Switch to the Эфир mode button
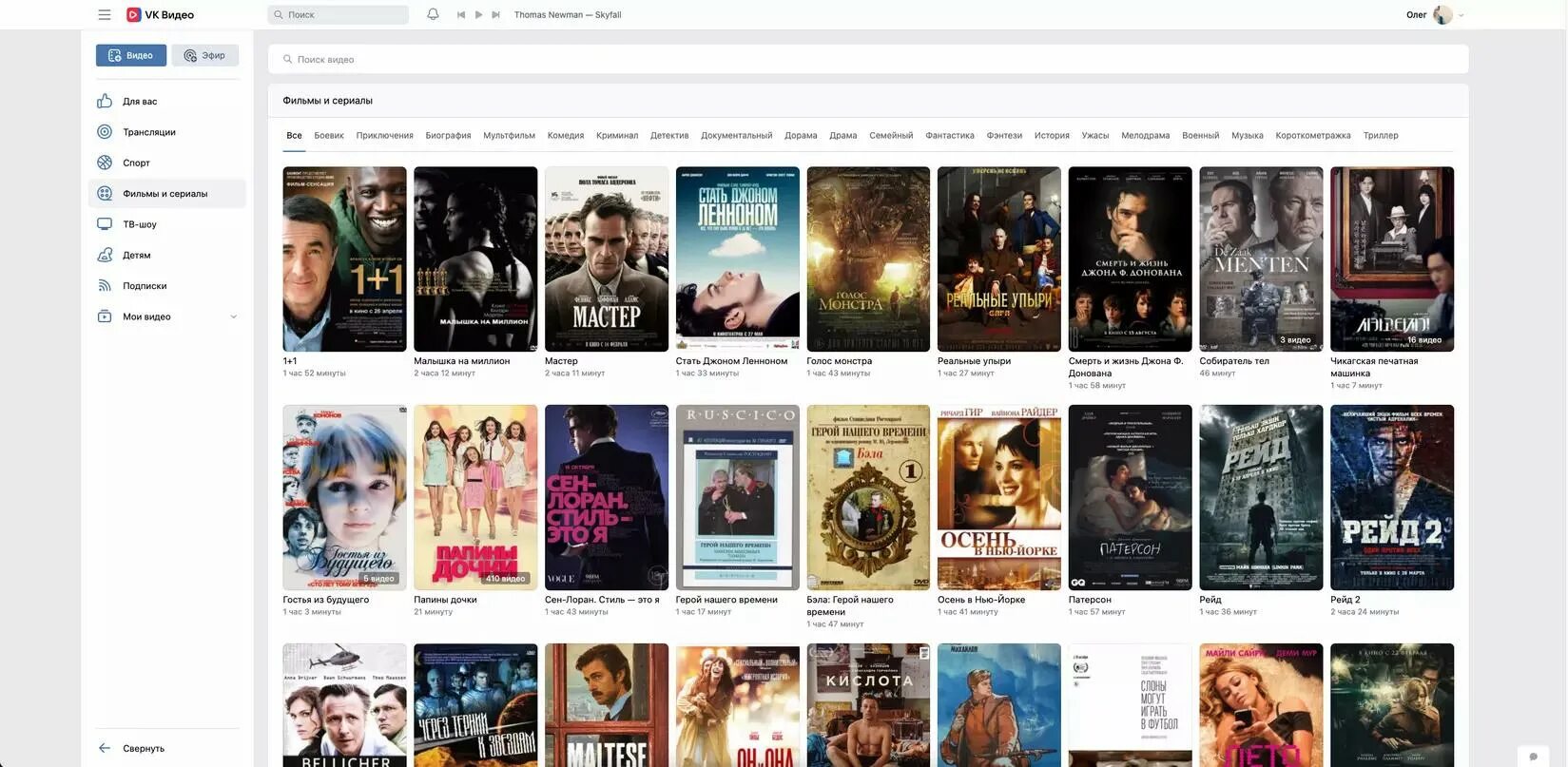 click(x=205, y=55)
